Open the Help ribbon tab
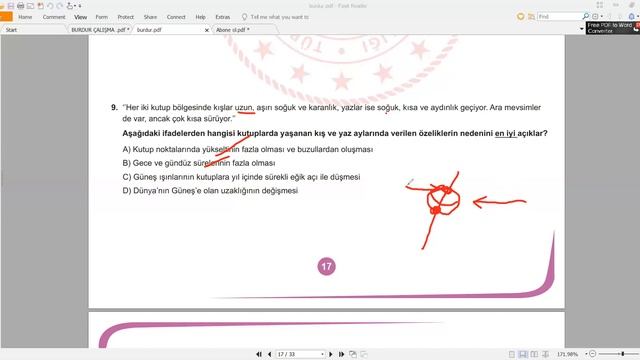 pyautogui.click(x=200, y=17)
